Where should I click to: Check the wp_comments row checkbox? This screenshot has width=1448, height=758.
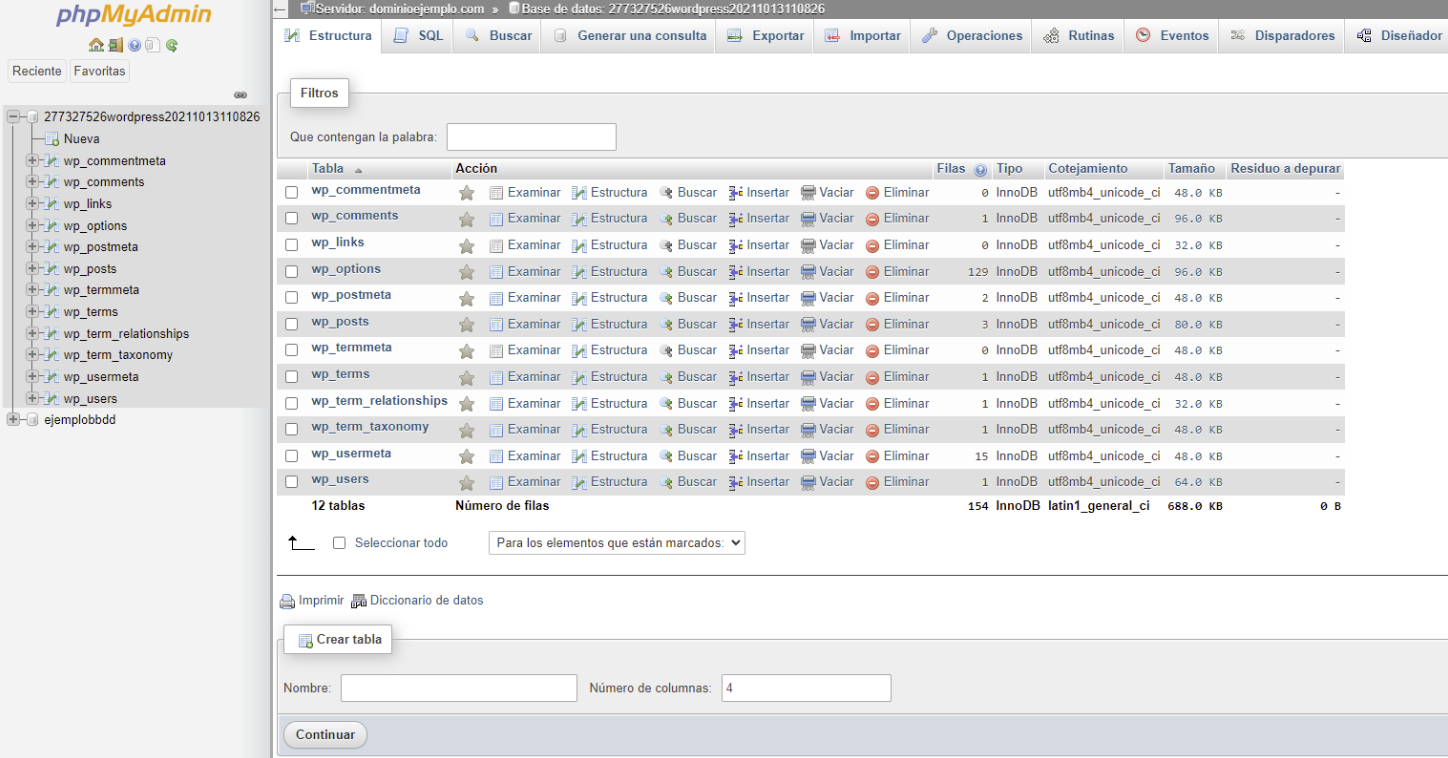[292, 218]
